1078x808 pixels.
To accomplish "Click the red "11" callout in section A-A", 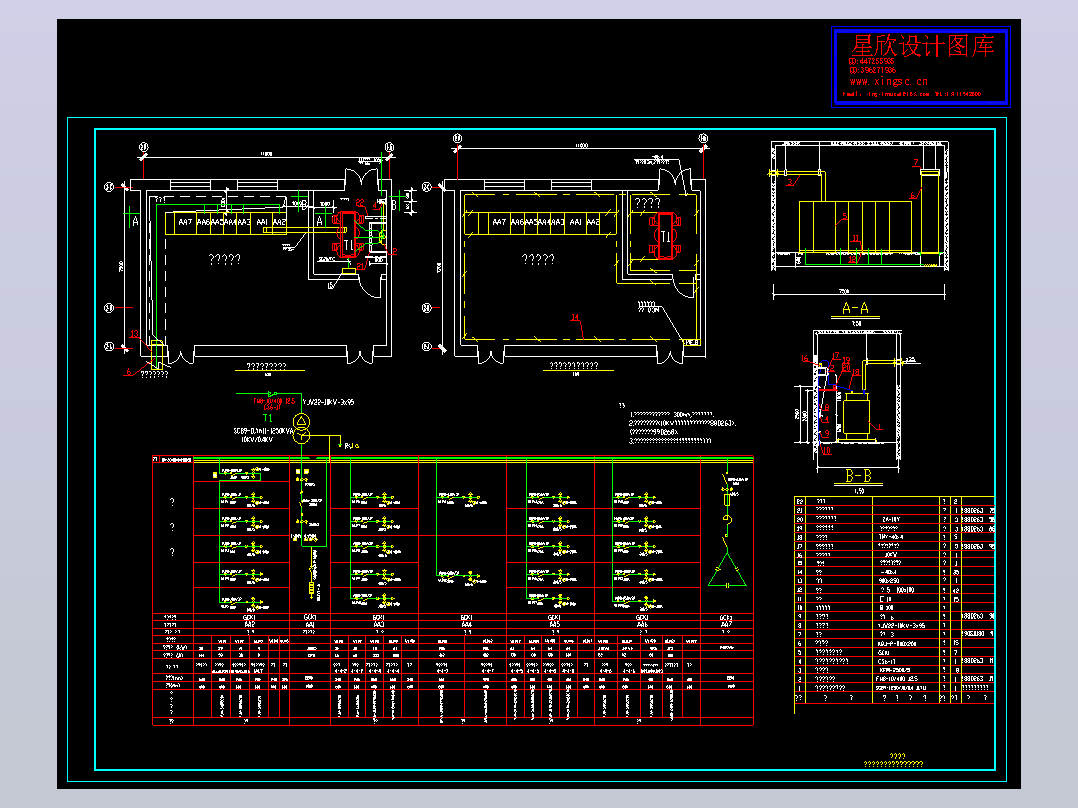I will coord(855,239).
